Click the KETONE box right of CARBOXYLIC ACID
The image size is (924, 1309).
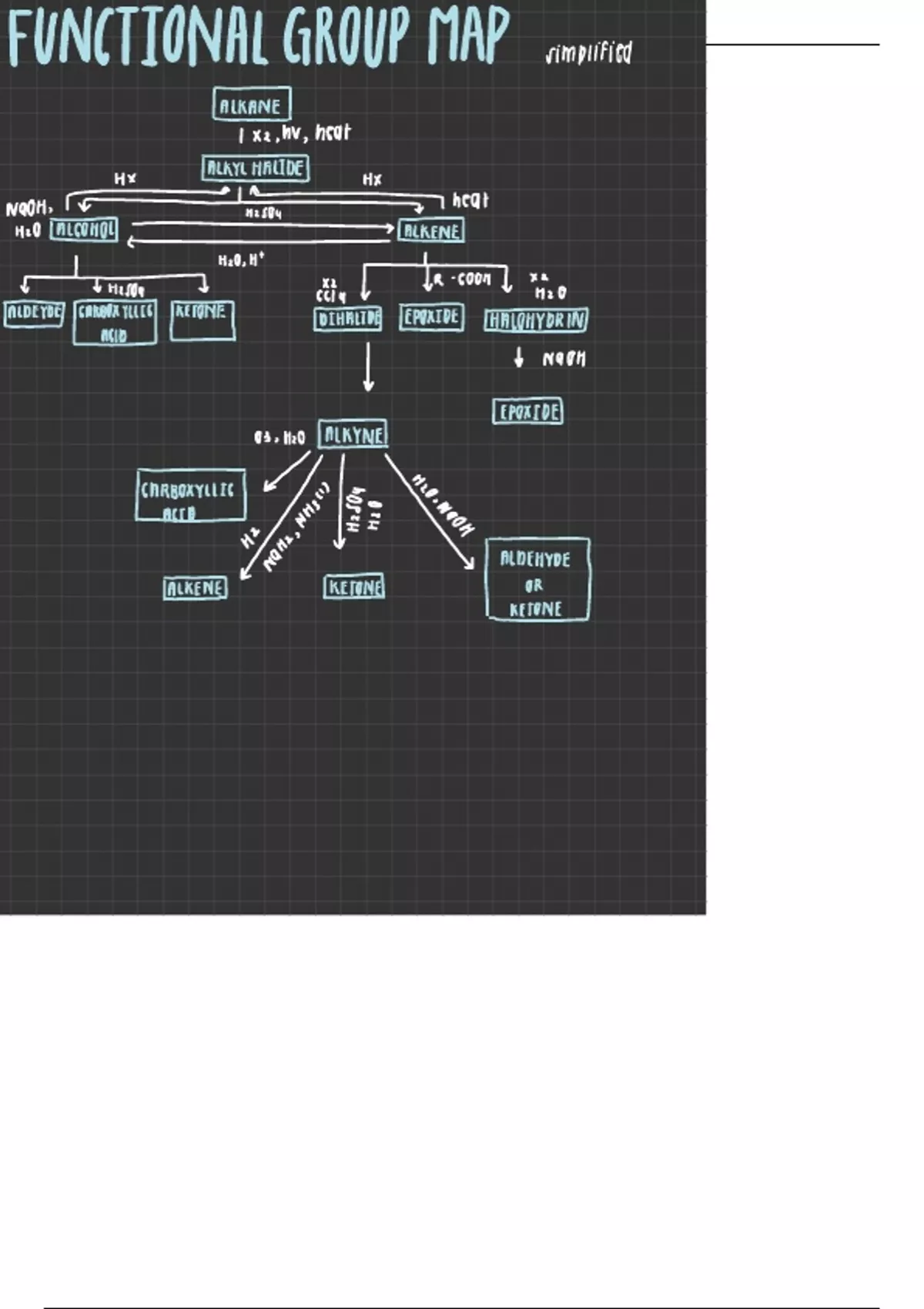(203, 320)
